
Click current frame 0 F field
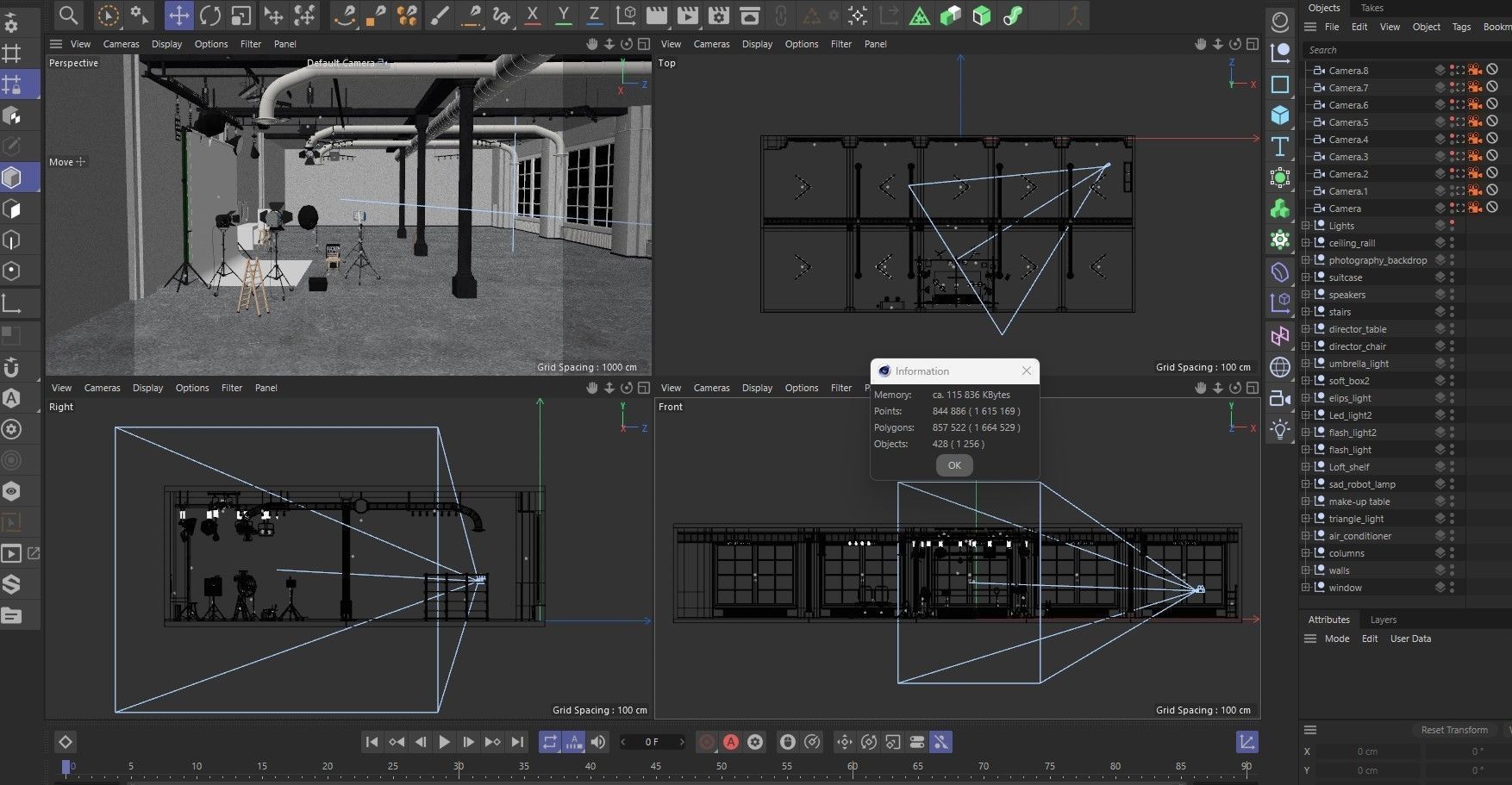tap(652, 742)
